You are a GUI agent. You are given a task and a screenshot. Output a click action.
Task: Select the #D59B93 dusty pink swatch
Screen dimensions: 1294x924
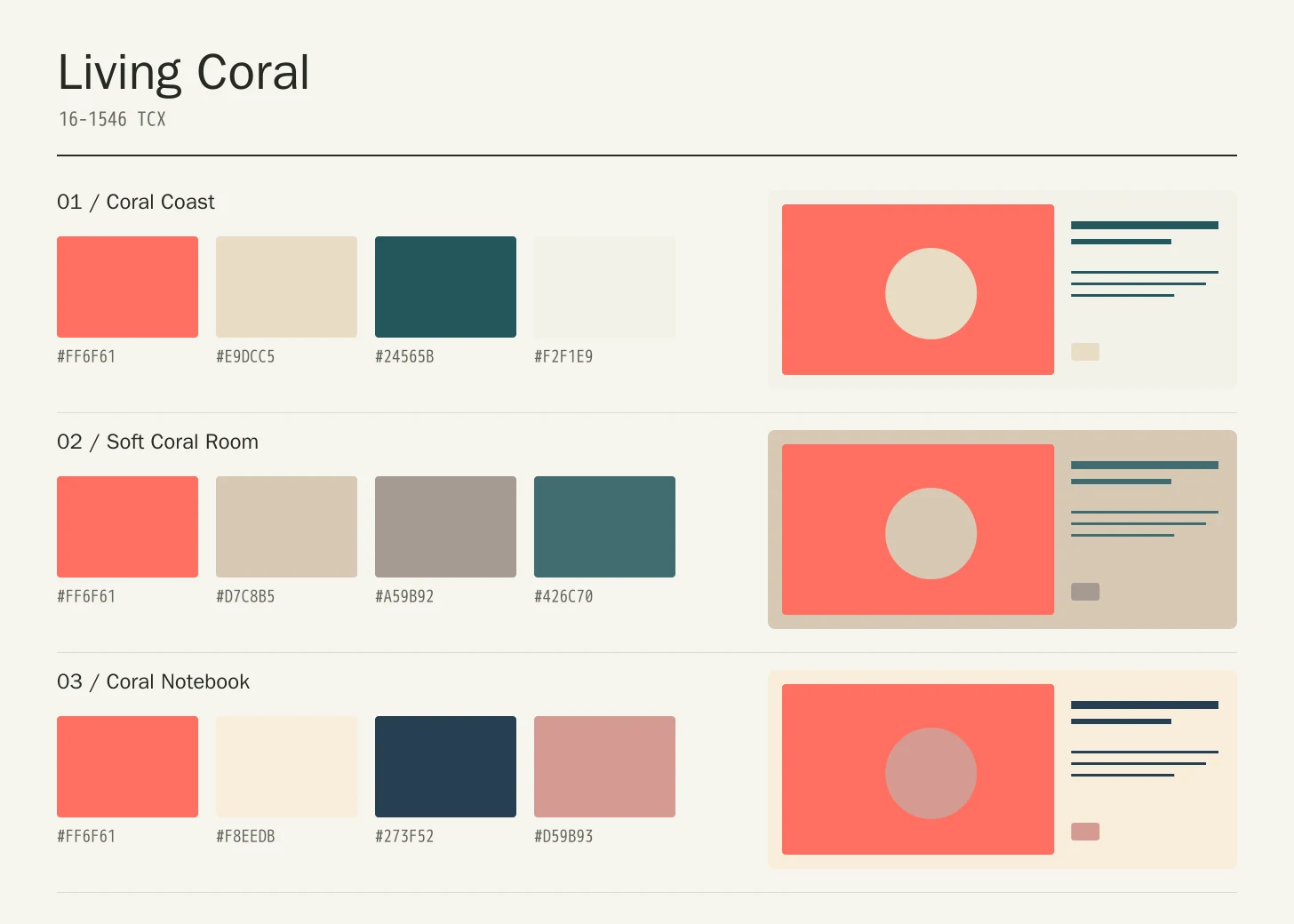(604, 767)
